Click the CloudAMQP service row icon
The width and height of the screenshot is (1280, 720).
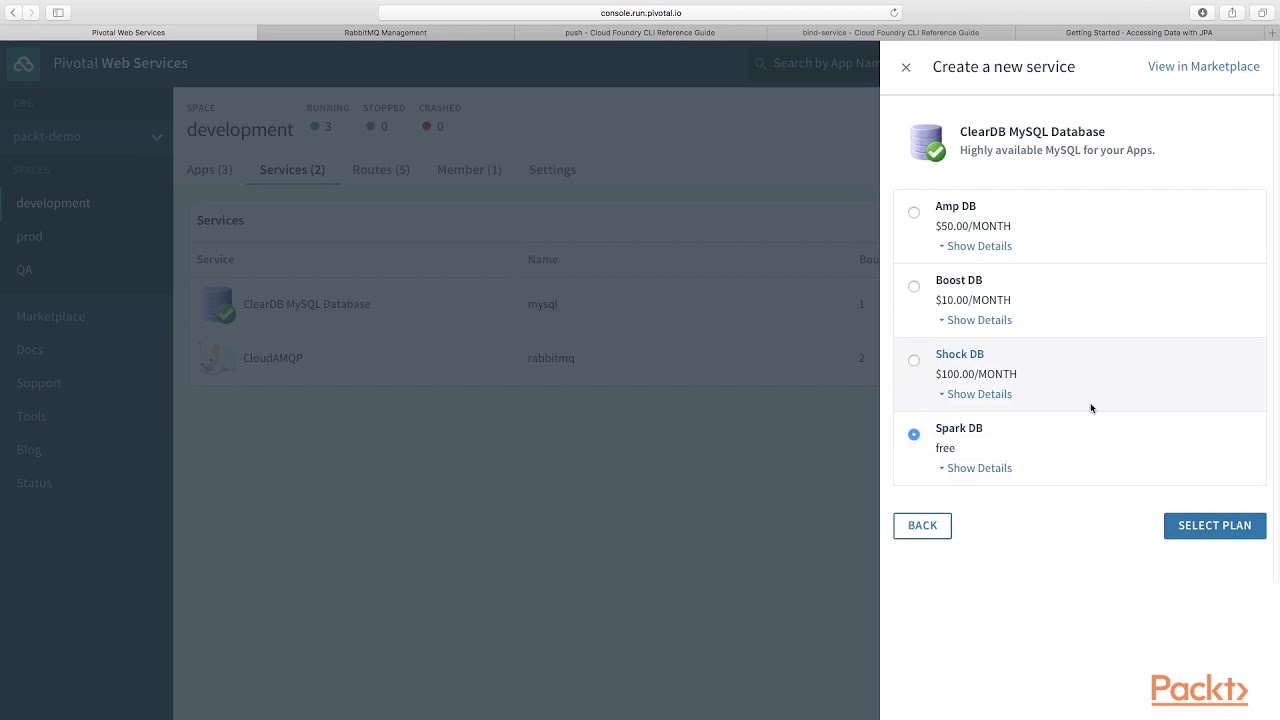coord(217,358)
